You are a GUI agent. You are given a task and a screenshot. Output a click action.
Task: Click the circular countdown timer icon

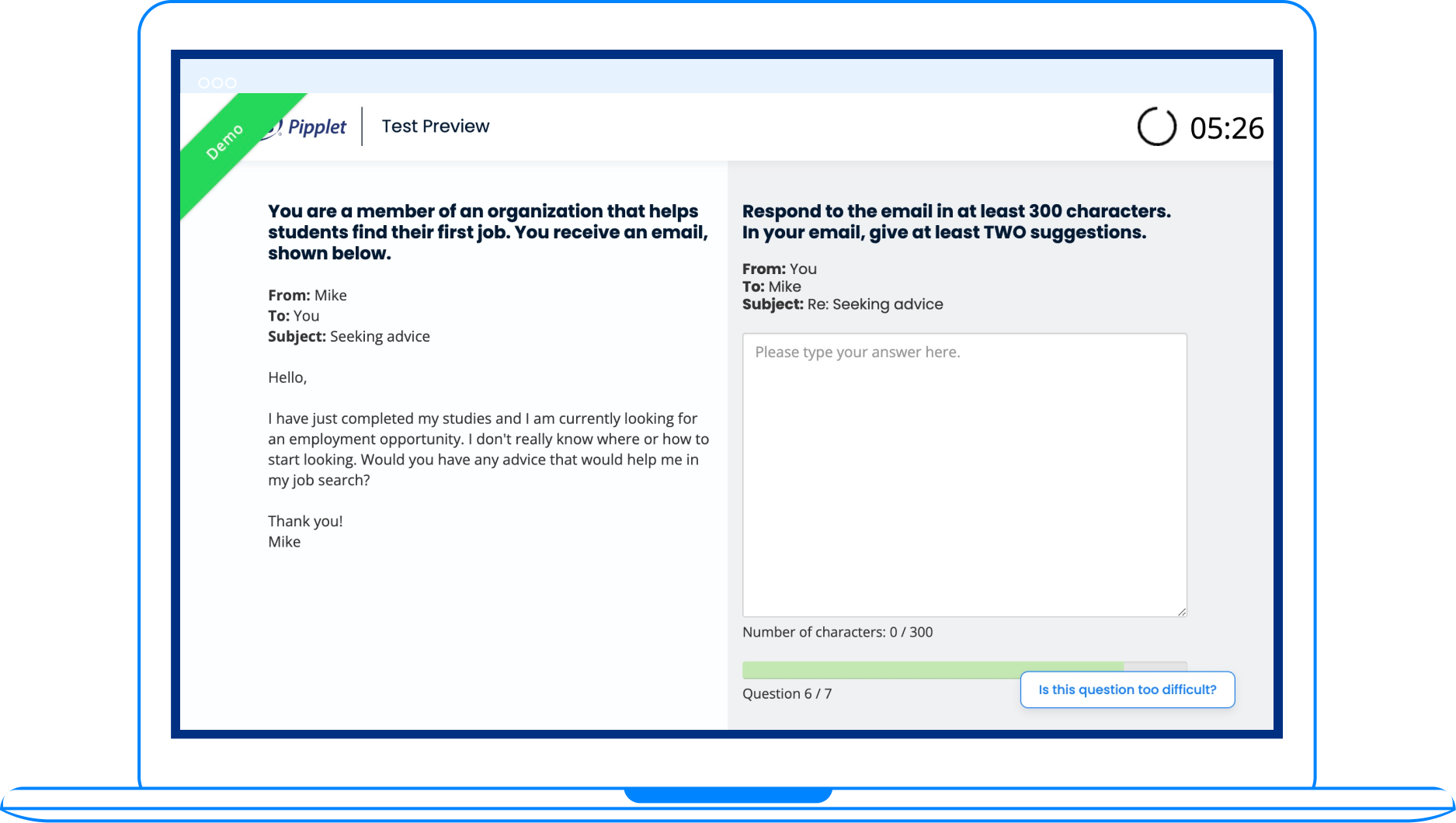pos(1156,127)
